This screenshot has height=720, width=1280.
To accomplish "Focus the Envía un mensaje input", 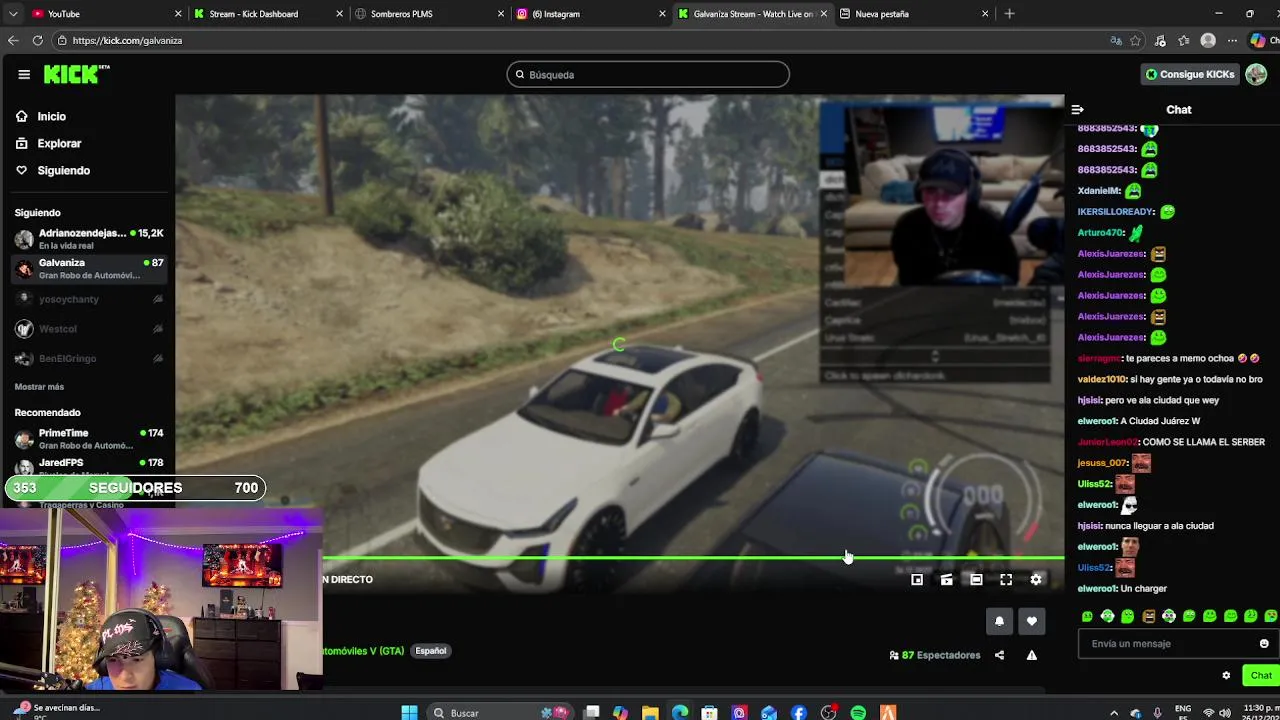I will (1166, 644).
